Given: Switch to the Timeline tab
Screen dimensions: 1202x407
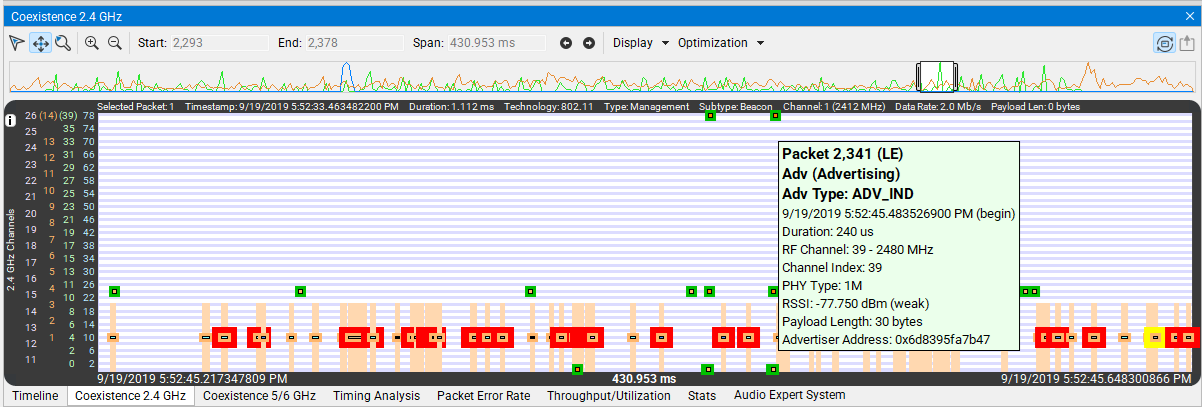Looking at the screenshot, I should click(35, 396).
